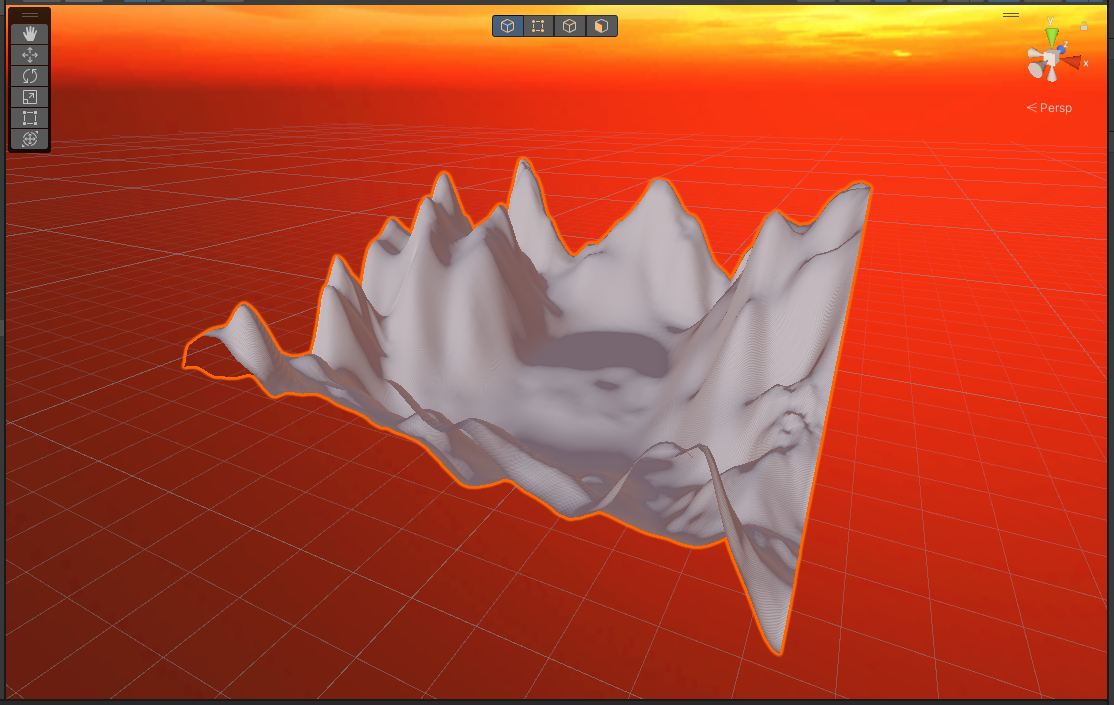Click the tools overlay grip handle
The width and height of the screenshot is (1114, 705).
(30, 15)
